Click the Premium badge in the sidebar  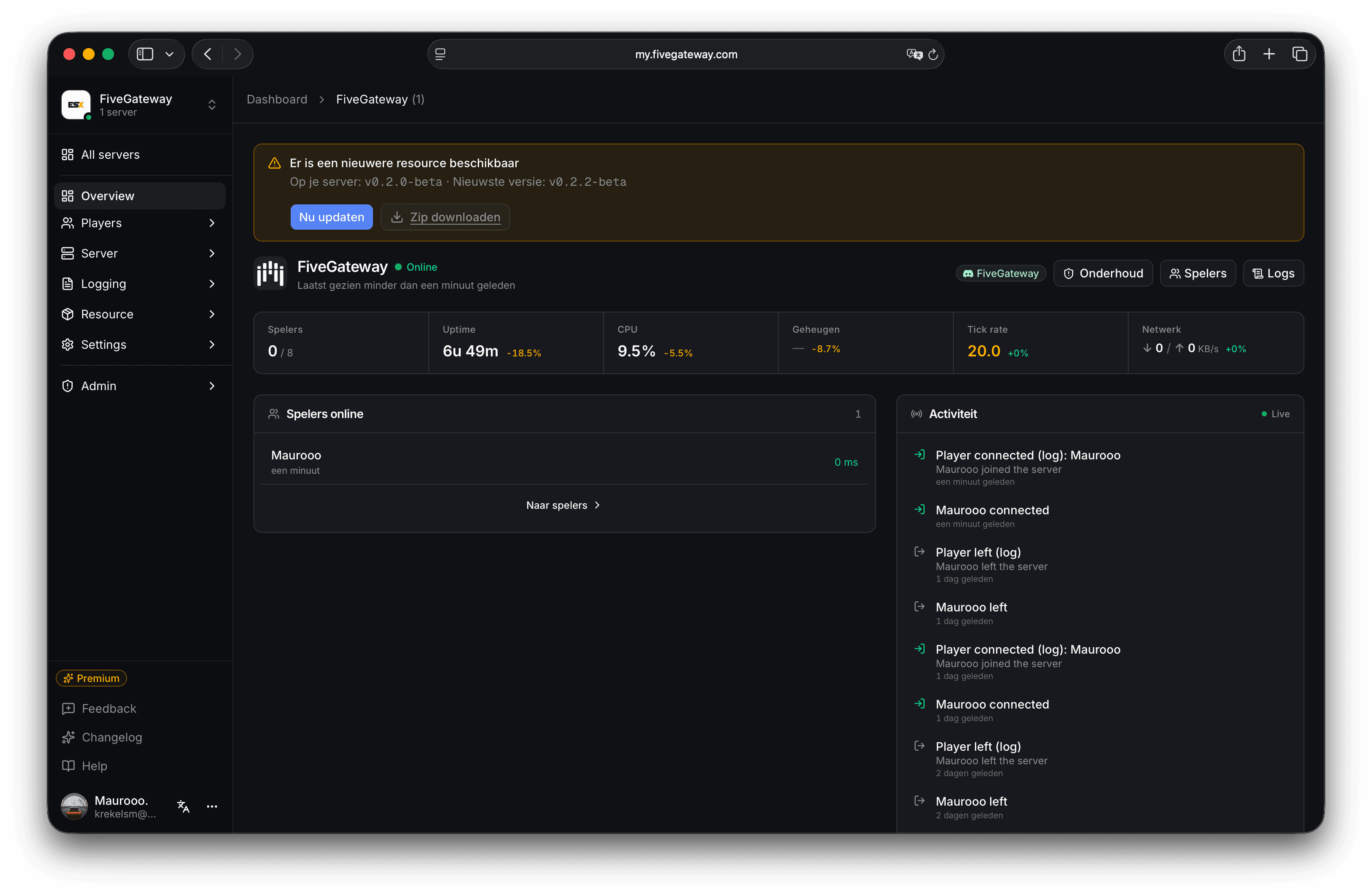(x=90, y=678)
